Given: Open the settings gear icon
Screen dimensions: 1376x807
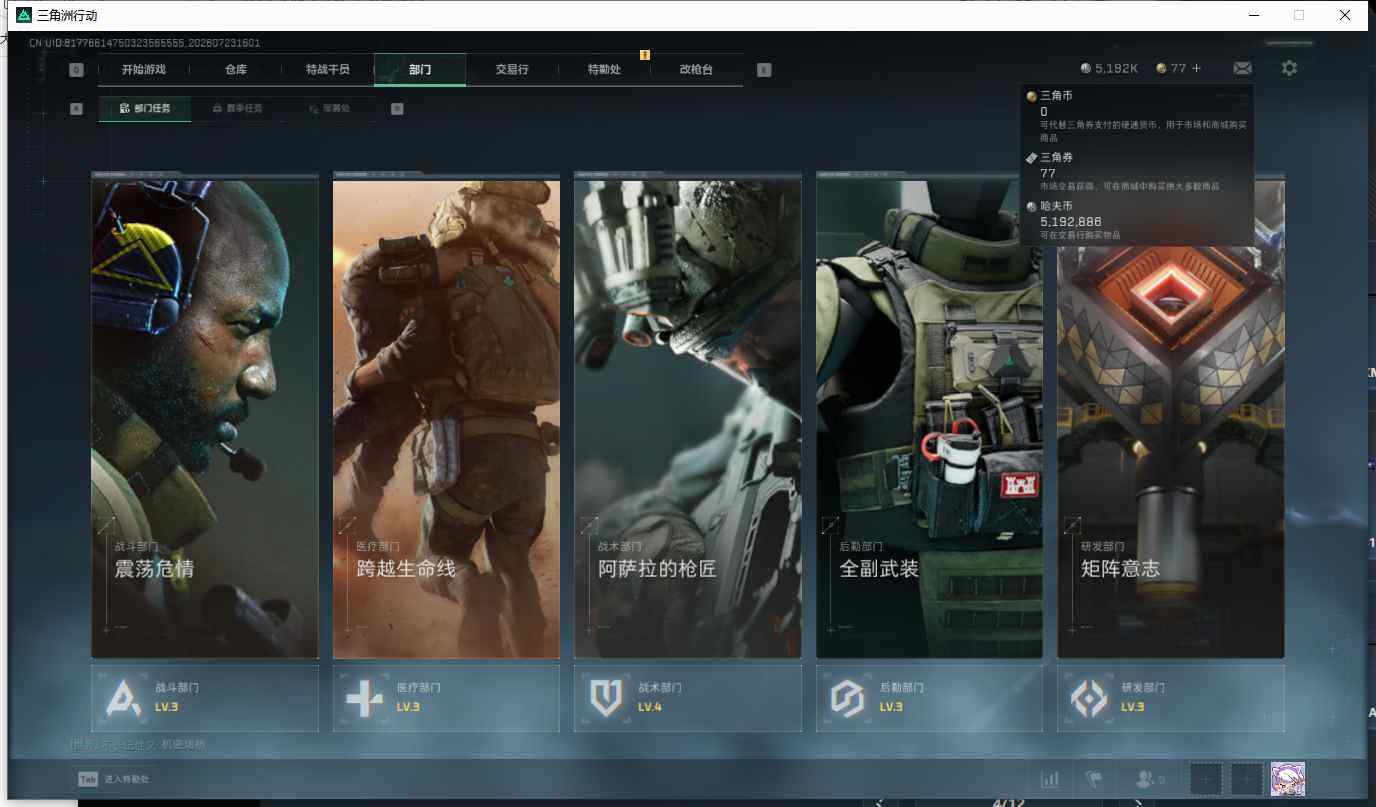Looking at the screenshot, I should (1289, 68).
